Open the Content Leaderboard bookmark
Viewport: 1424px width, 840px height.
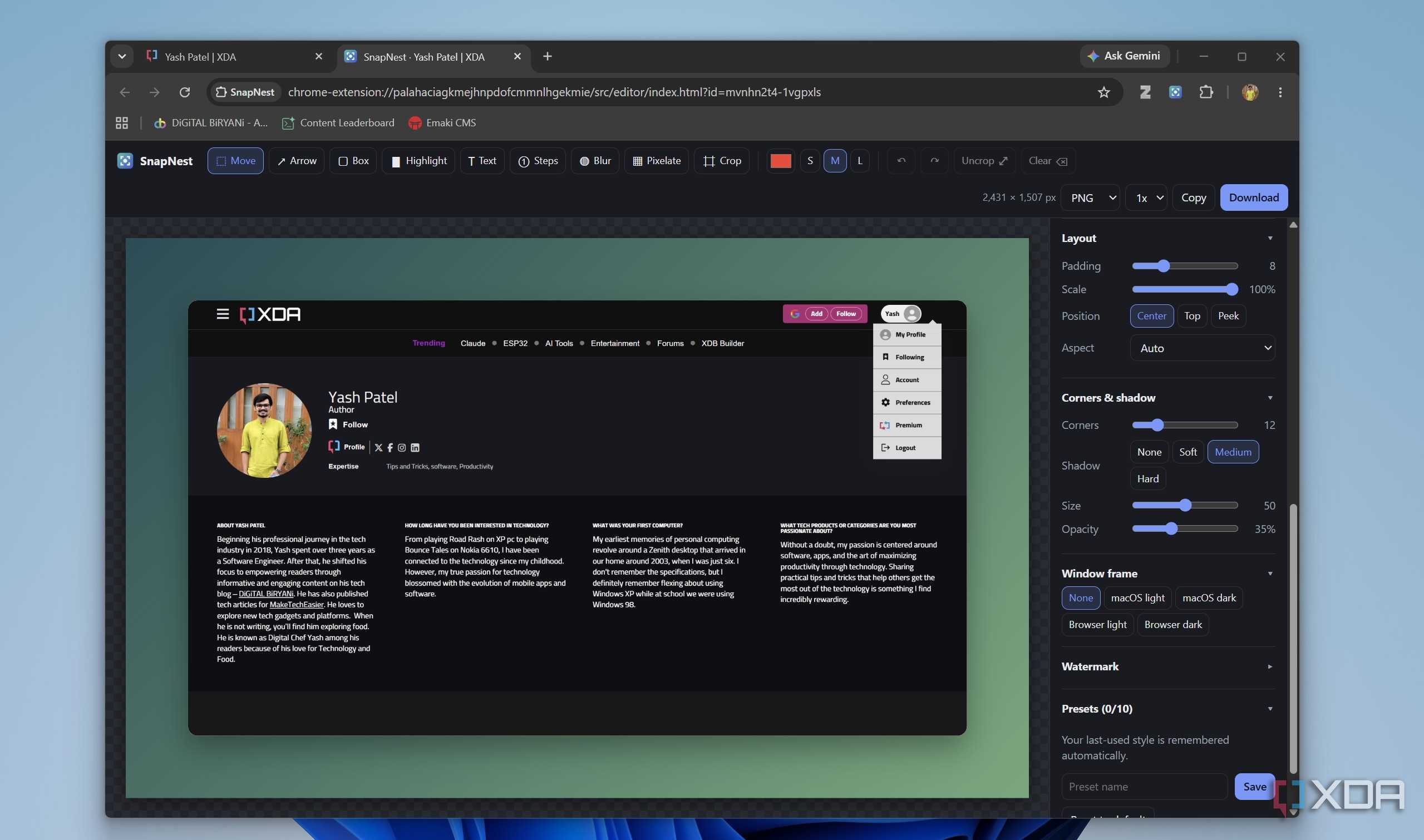pyautogui.click(x=338, y=123)
